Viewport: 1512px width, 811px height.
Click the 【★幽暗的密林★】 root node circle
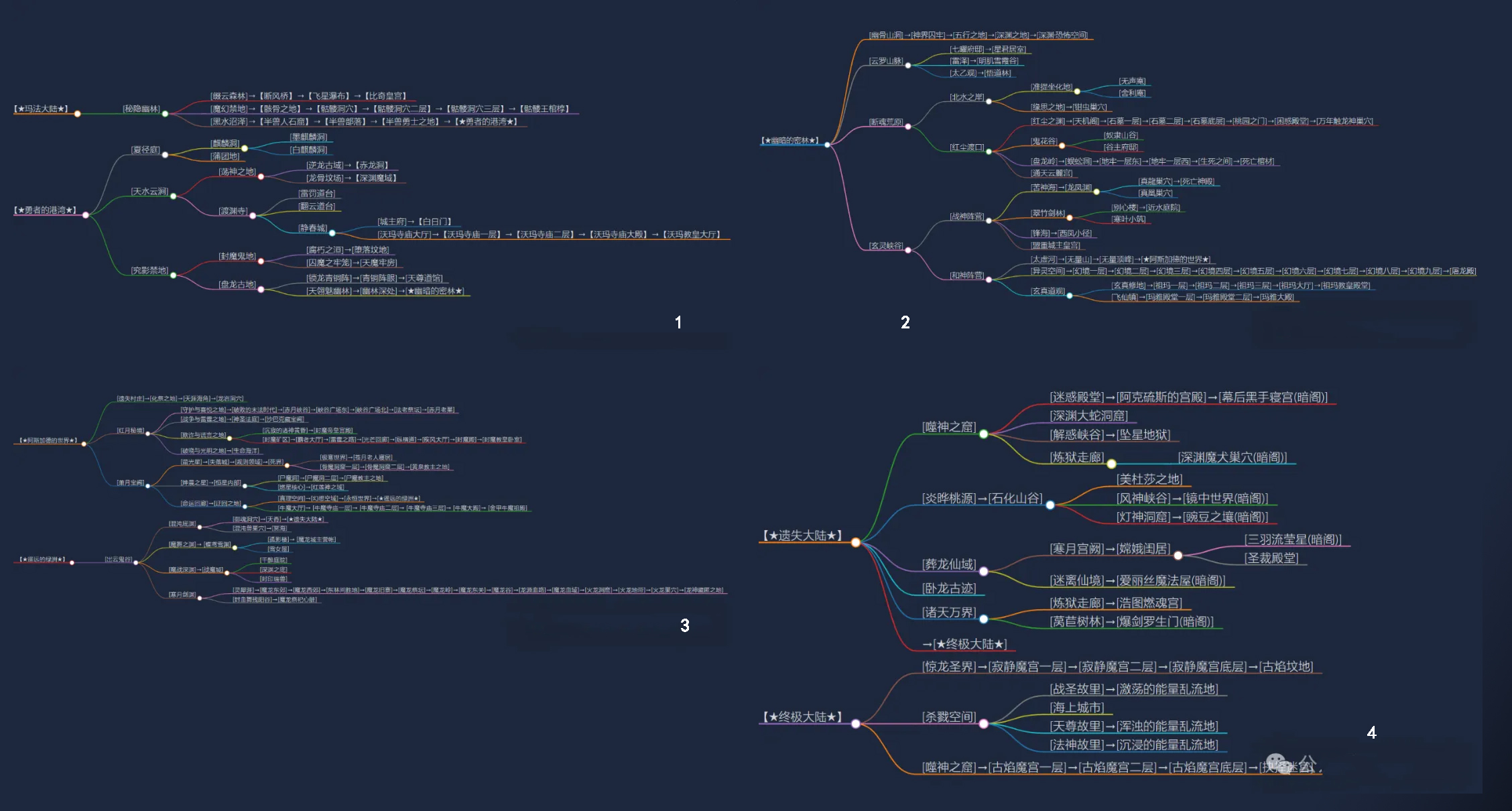pos(827,145)
